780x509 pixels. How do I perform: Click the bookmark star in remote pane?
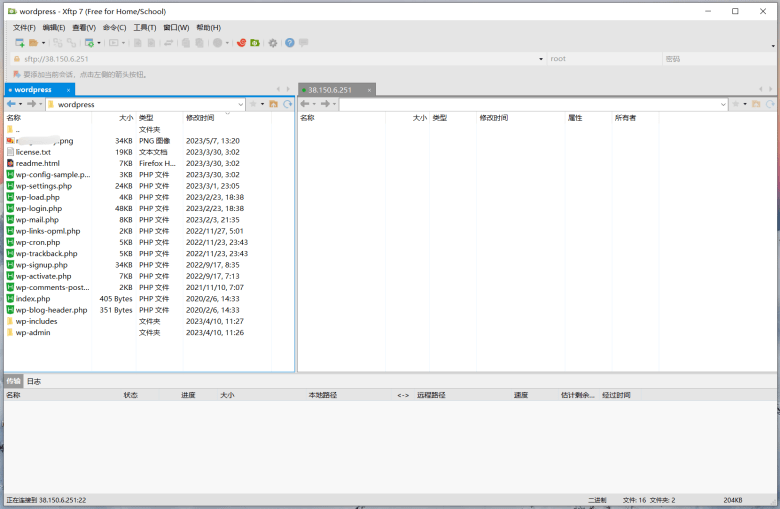[736, 104]
